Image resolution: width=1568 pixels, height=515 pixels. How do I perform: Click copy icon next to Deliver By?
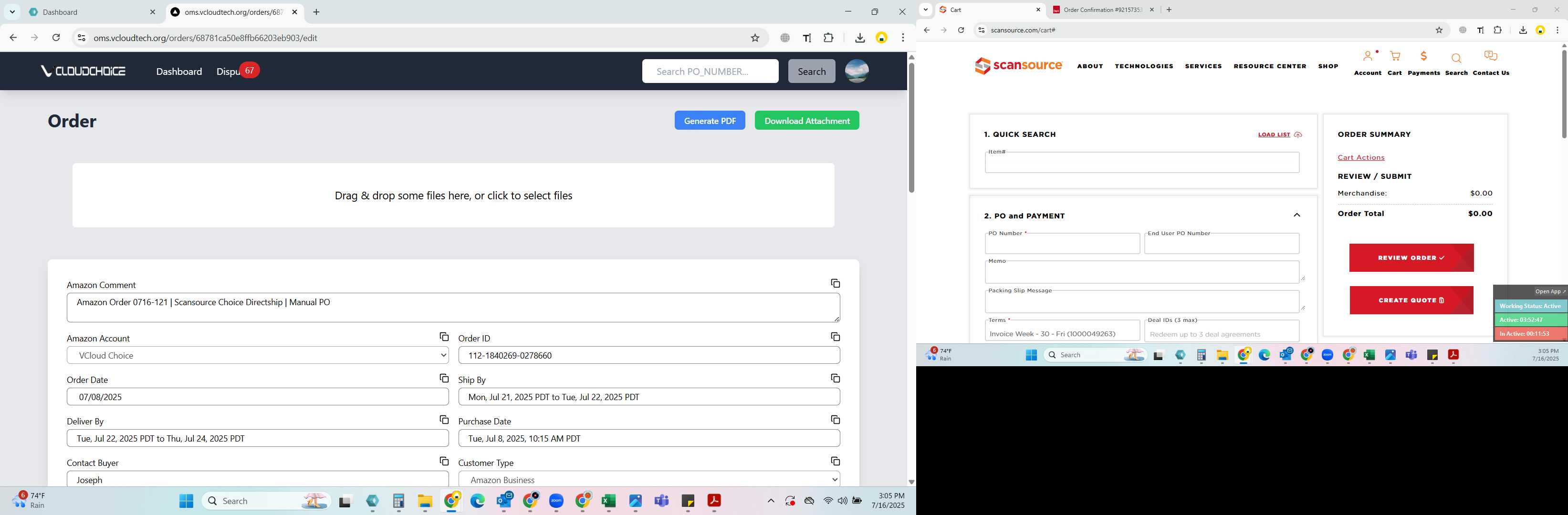444,420
